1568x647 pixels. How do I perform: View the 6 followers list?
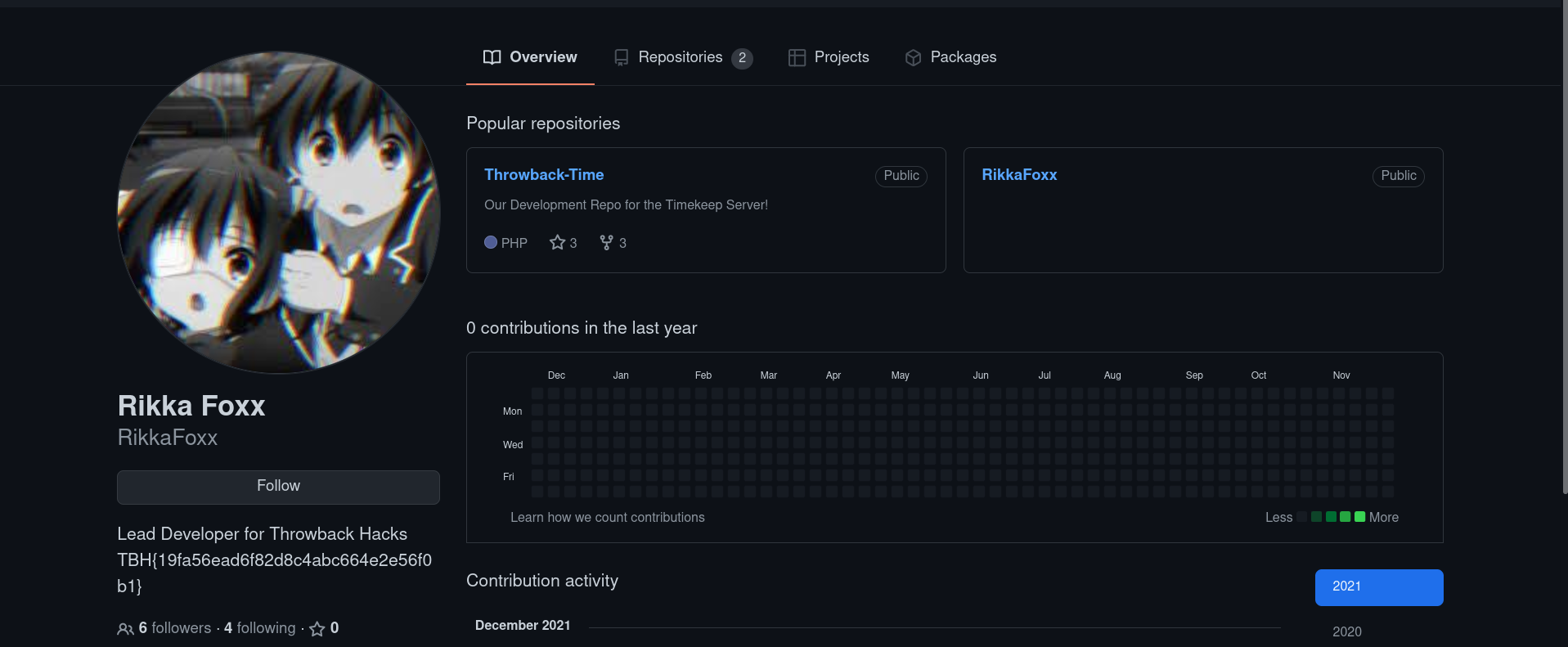point(174,628)
